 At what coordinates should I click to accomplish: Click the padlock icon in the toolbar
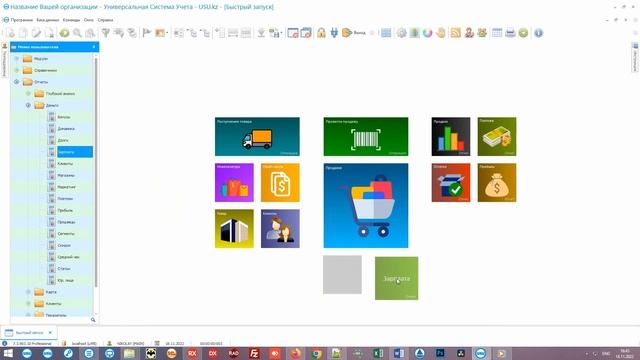pyautogui.click(x=321, y=33)
